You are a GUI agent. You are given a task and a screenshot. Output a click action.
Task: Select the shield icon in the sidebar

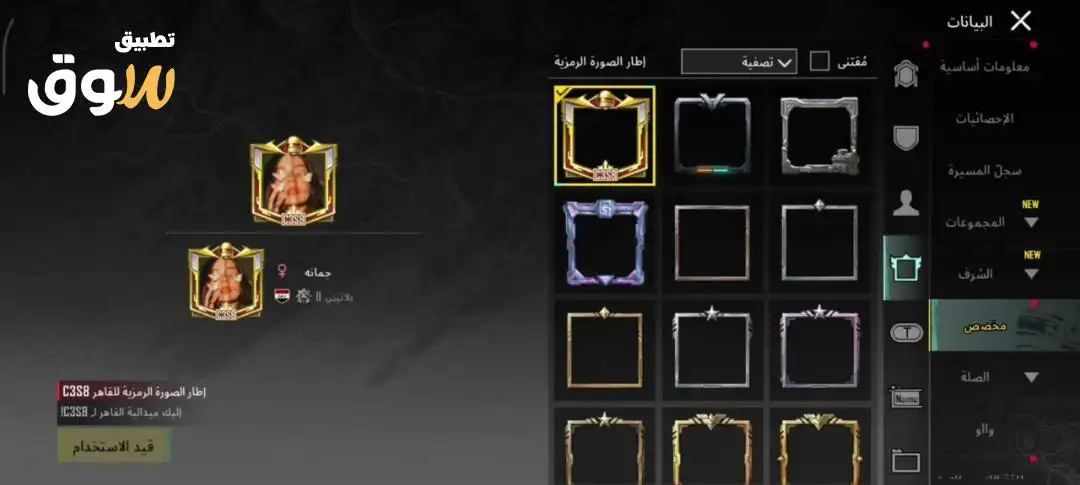(x=906, y=138)
